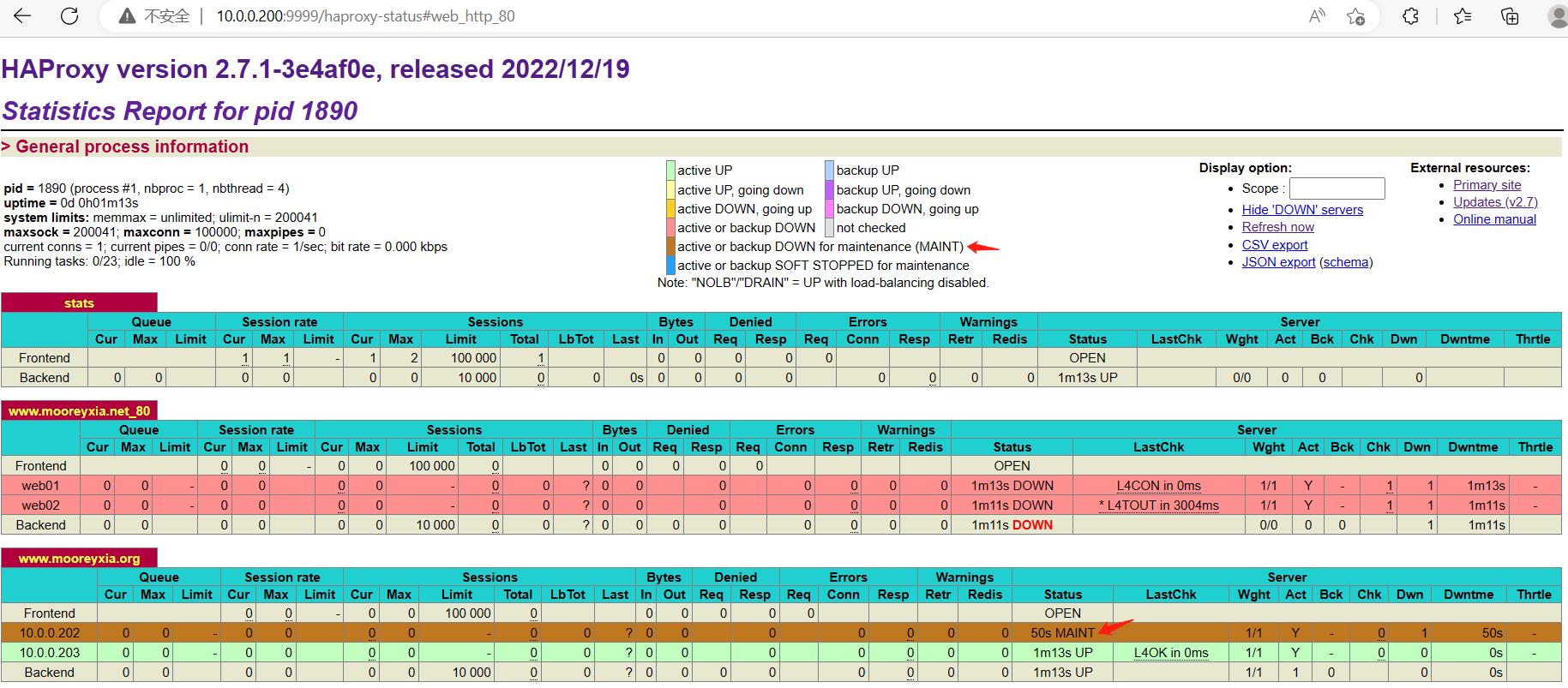Click '1m13s DOWN' status for web01

point(1012,485)
